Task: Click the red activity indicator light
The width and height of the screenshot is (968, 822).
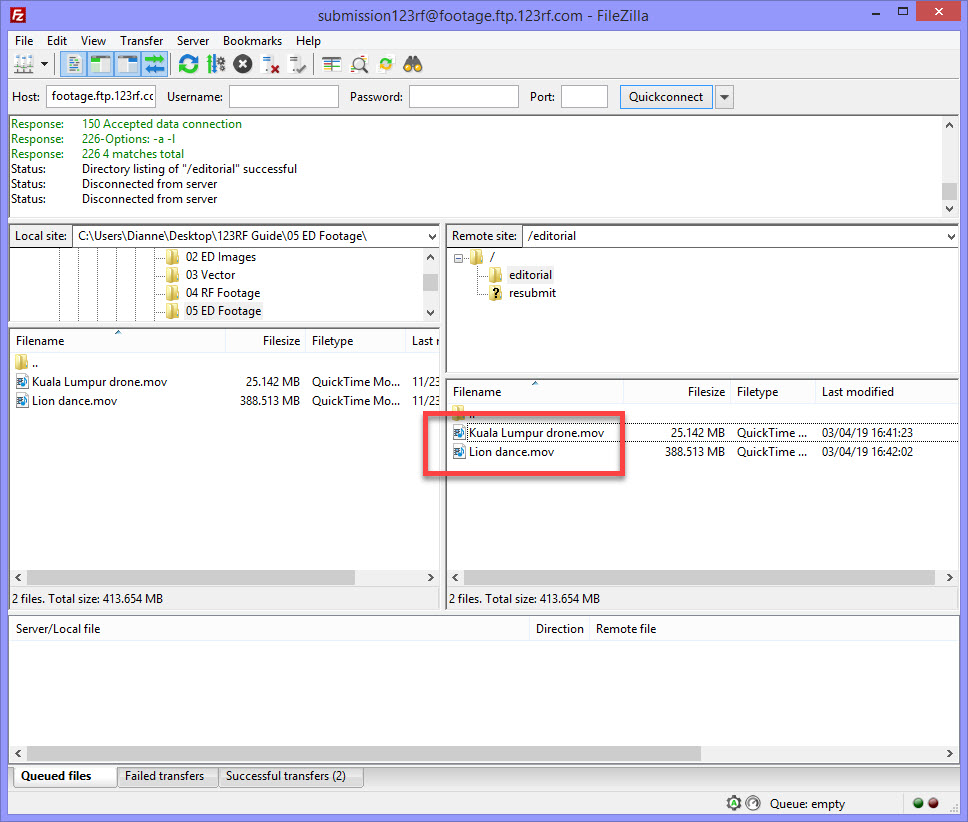Action: 933,803
